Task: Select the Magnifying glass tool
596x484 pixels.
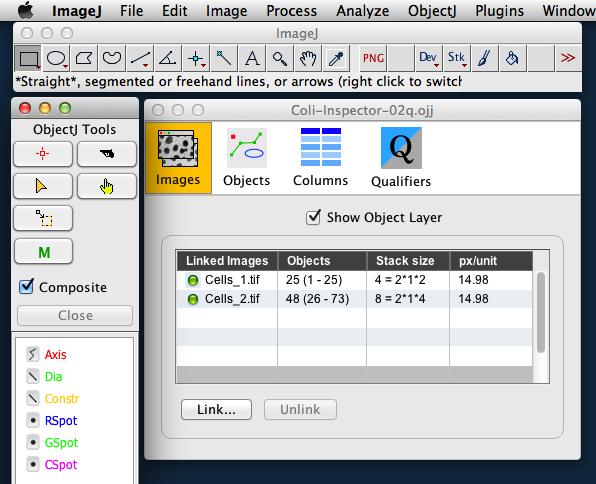Action: point(280,58)
